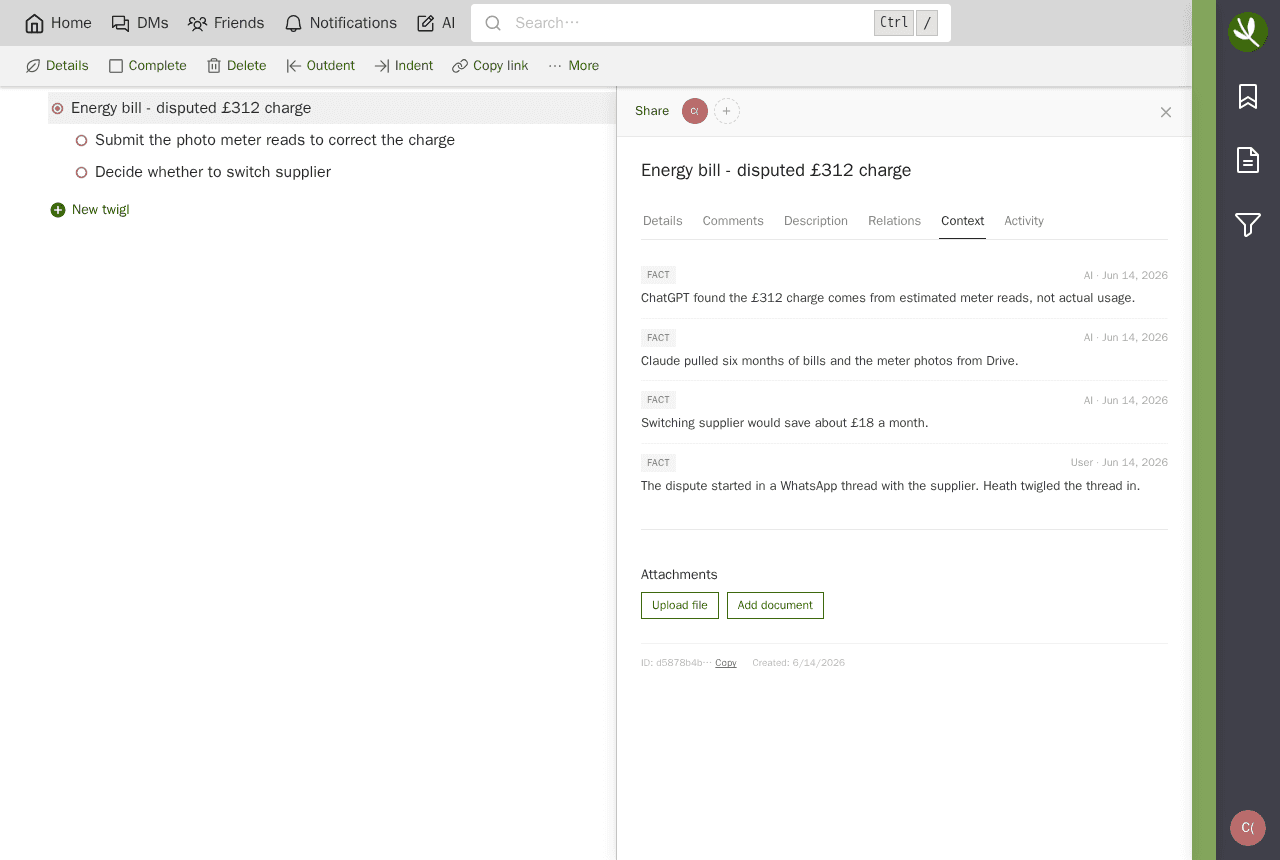Click the shared user avatar next to Share

(x=695, y=111)
